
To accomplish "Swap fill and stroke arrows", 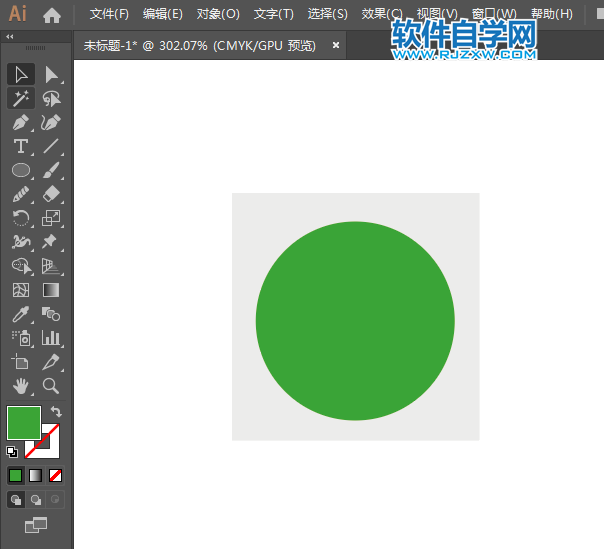I will (x=56, y=411).
